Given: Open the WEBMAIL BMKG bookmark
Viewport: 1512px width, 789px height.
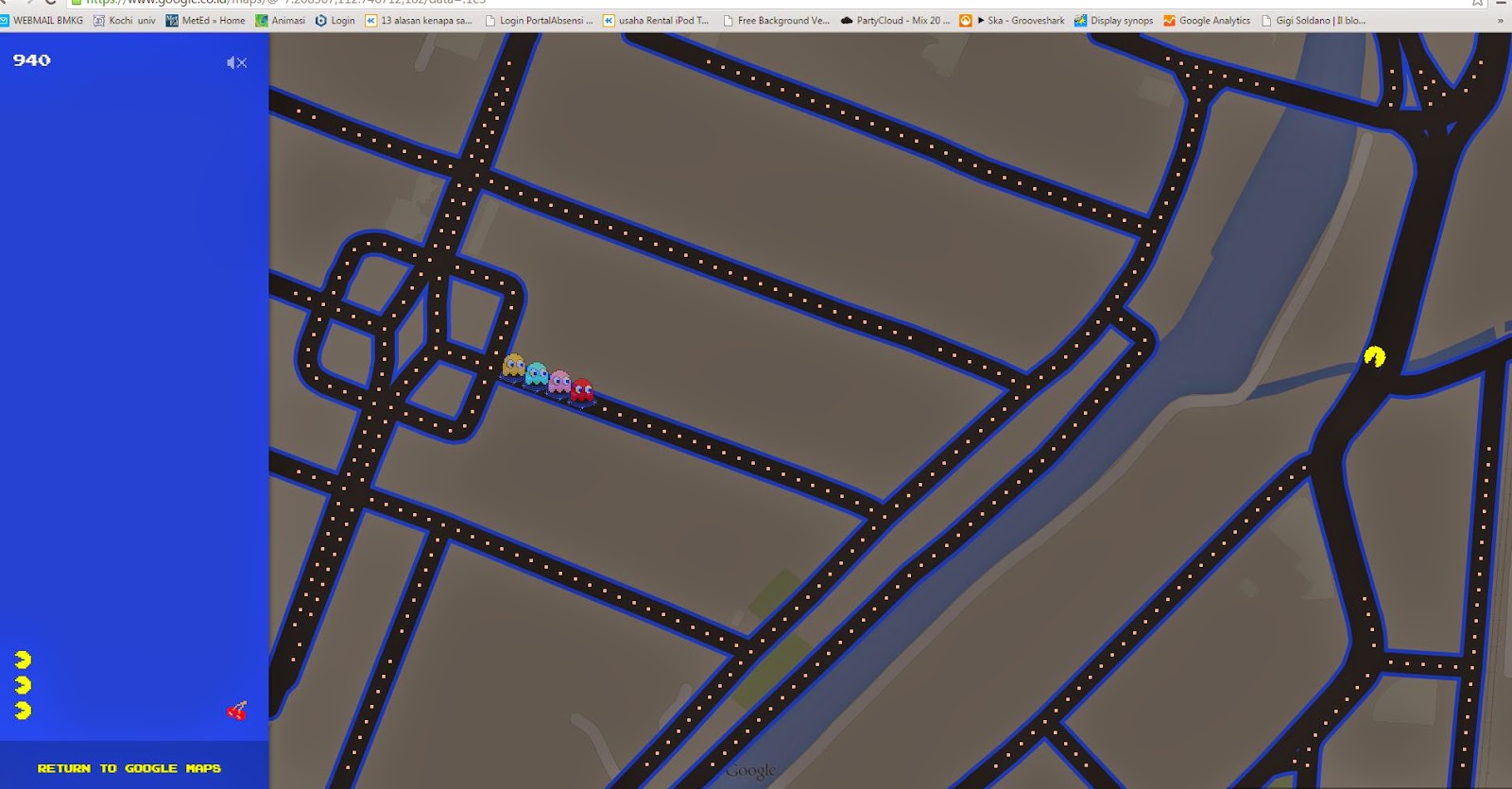Looking at the screenshot, I should (42, 20).
